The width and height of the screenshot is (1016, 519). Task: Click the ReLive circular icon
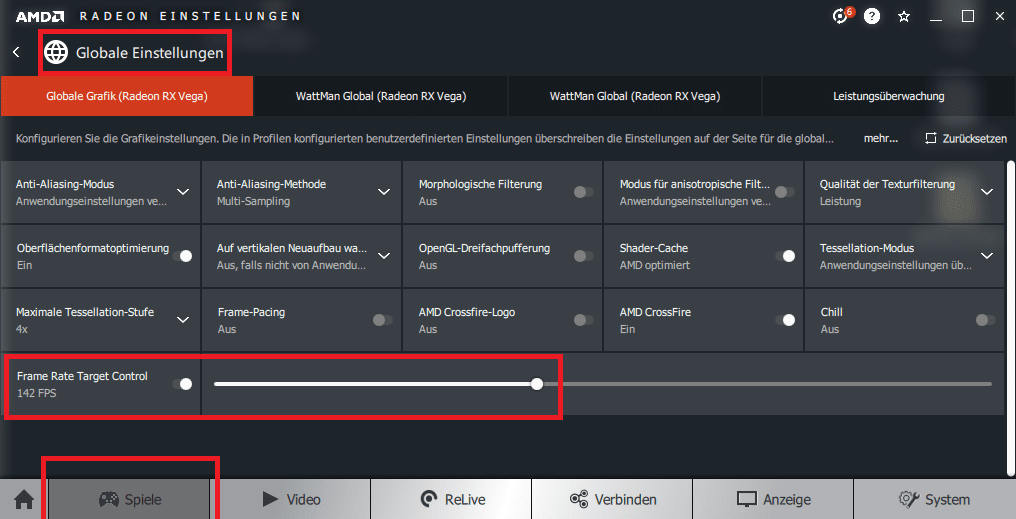429,499
